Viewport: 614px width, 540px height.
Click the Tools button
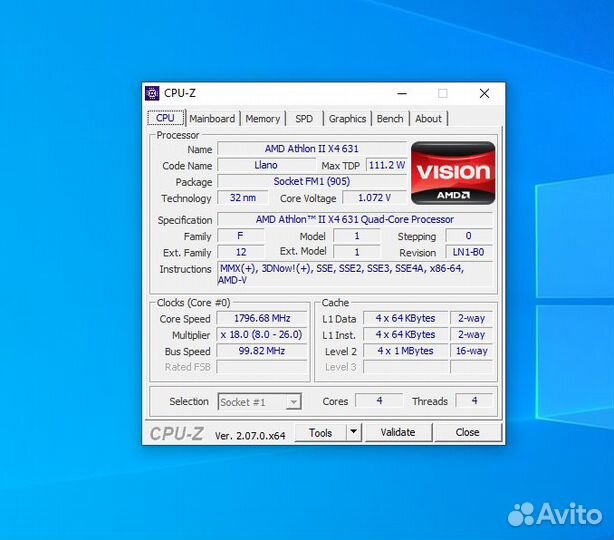(320, 432)
